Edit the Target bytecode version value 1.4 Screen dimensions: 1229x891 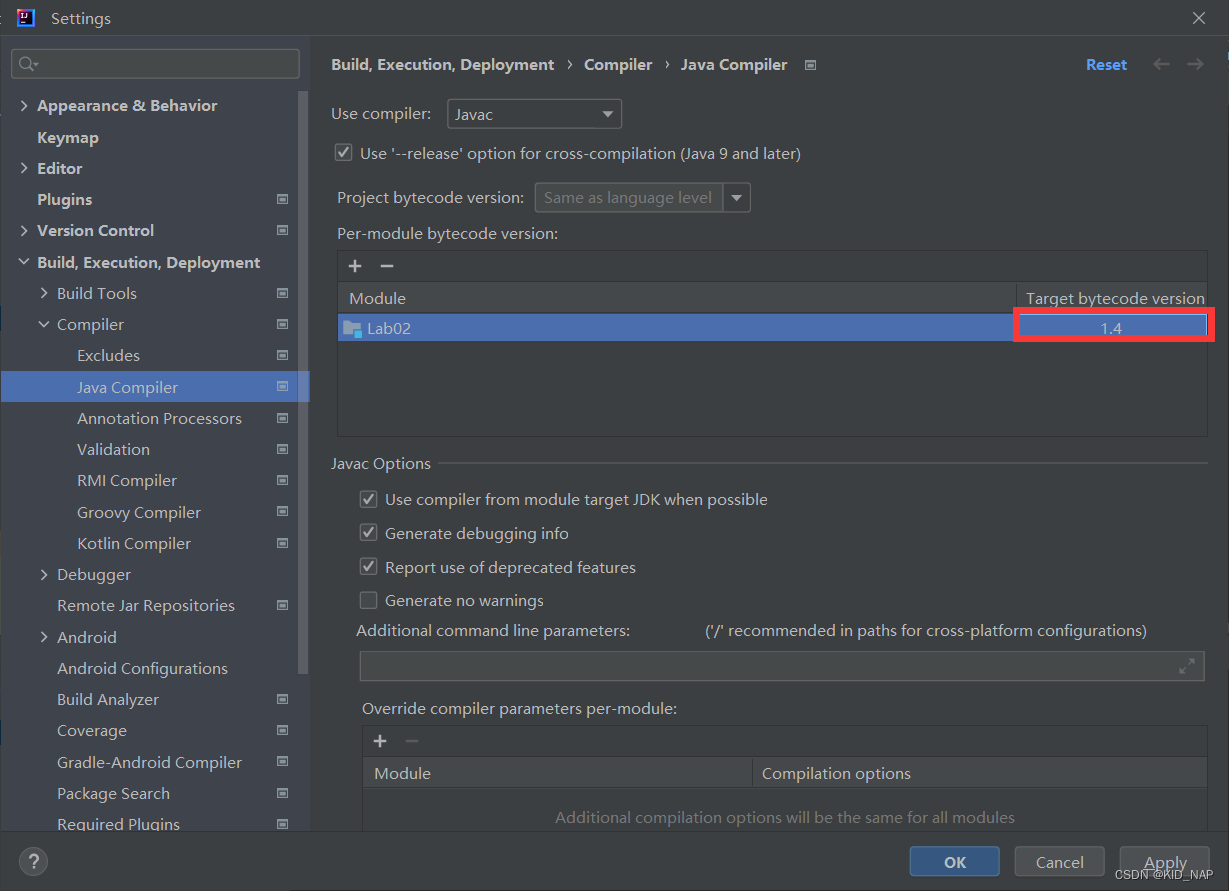(1113, 325)
